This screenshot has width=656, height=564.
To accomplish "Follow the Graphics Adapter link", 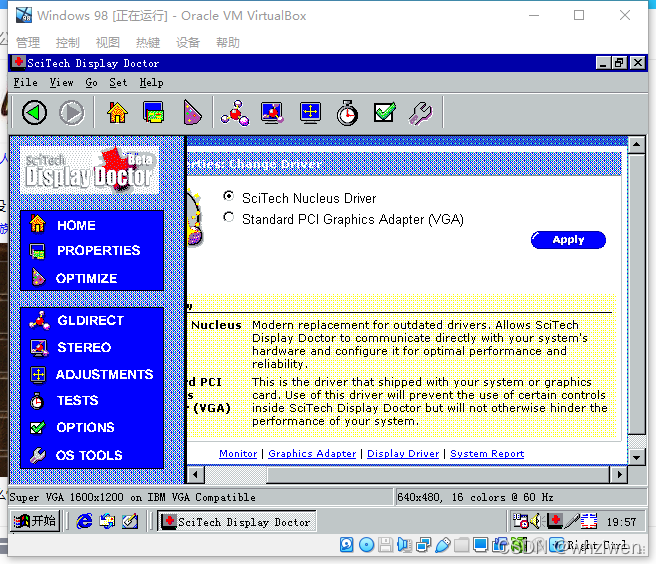I will (312, 454).
